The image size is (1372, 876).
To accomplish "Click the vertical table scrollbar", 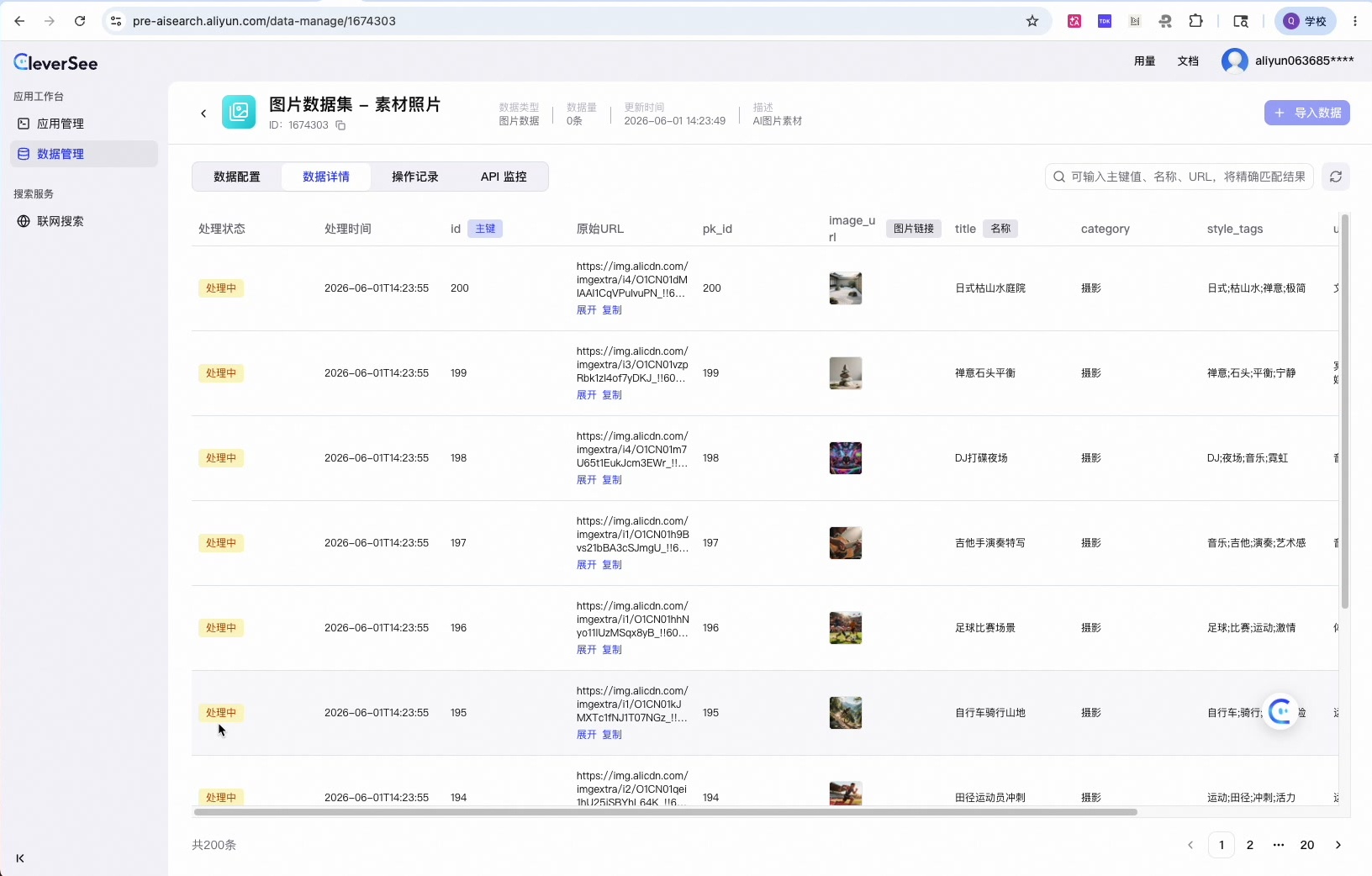I will pos(1345,411).
